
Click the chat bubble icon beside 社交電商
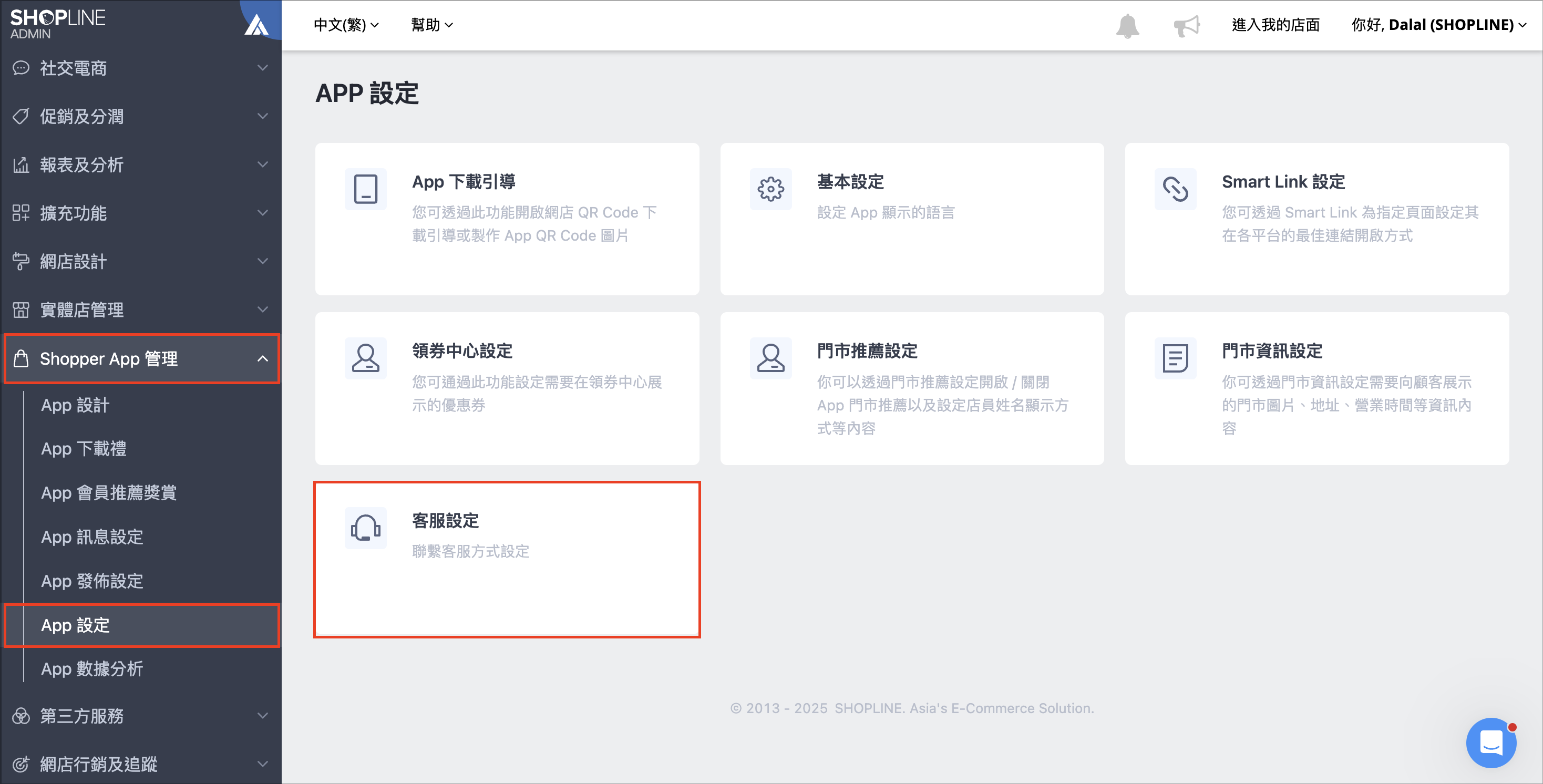(x=21, y=68)
